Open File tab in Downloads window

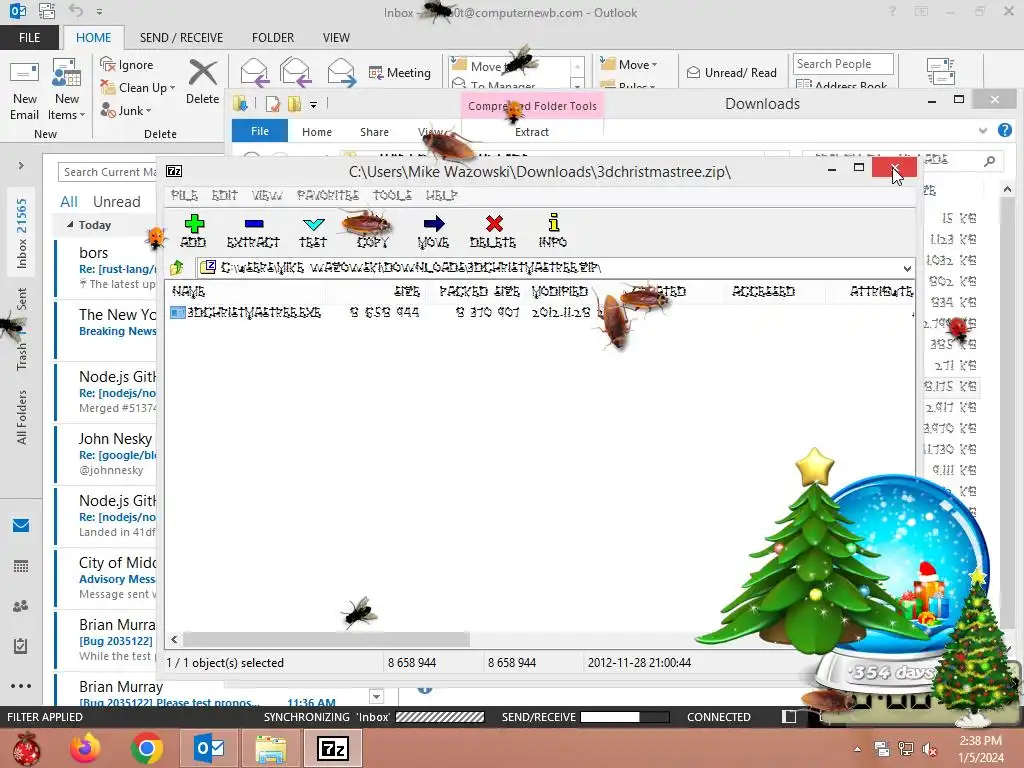point(260,131)
